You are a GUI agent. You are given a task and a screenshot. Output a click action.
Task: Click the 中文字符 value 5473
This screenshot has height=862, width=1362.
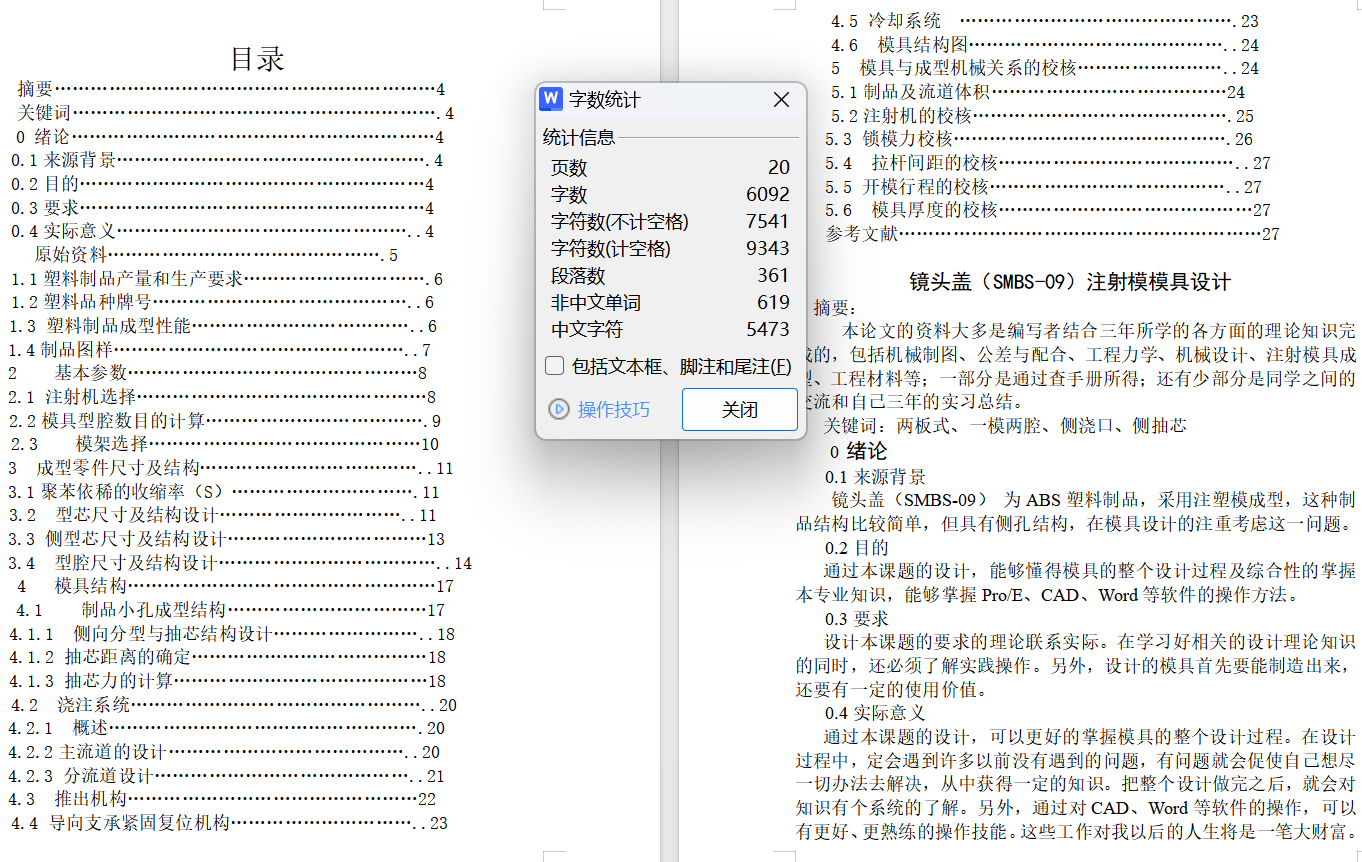pyautogui.click(x=768, y=330)
